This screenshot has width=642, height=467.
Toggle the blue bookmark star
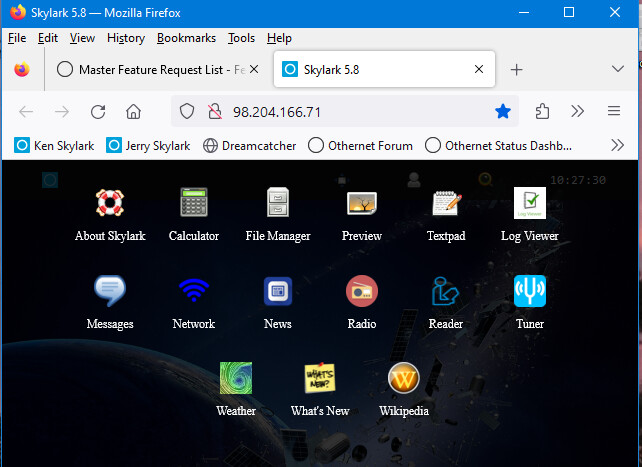502,111
